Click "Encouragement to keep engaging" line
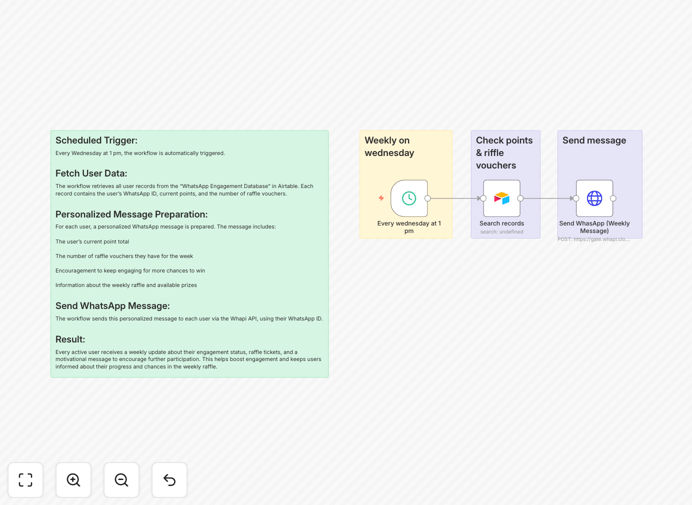Image resolution: width=692 pixels, height=505 pixels. [x=130, y=271]
